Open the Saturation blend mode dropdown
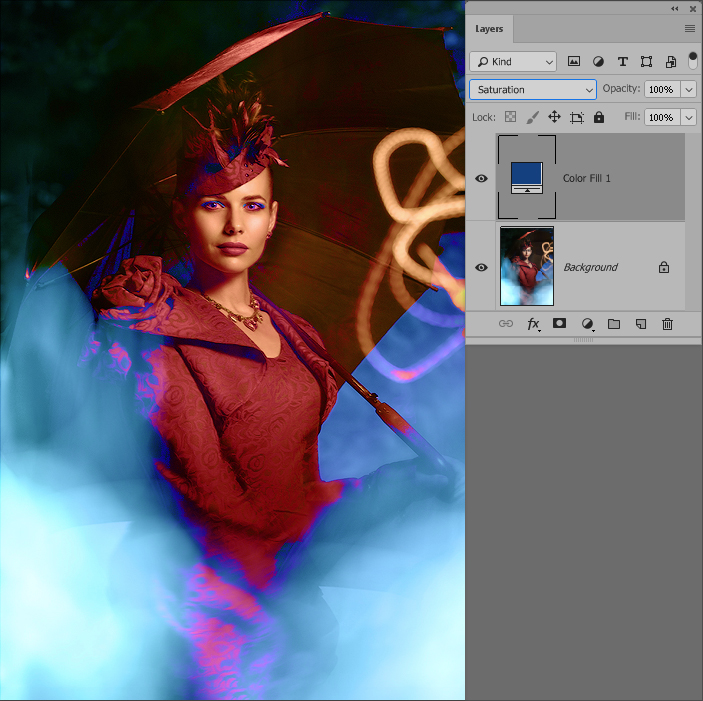This screenshot has width=703, height=701. (533, 90)
